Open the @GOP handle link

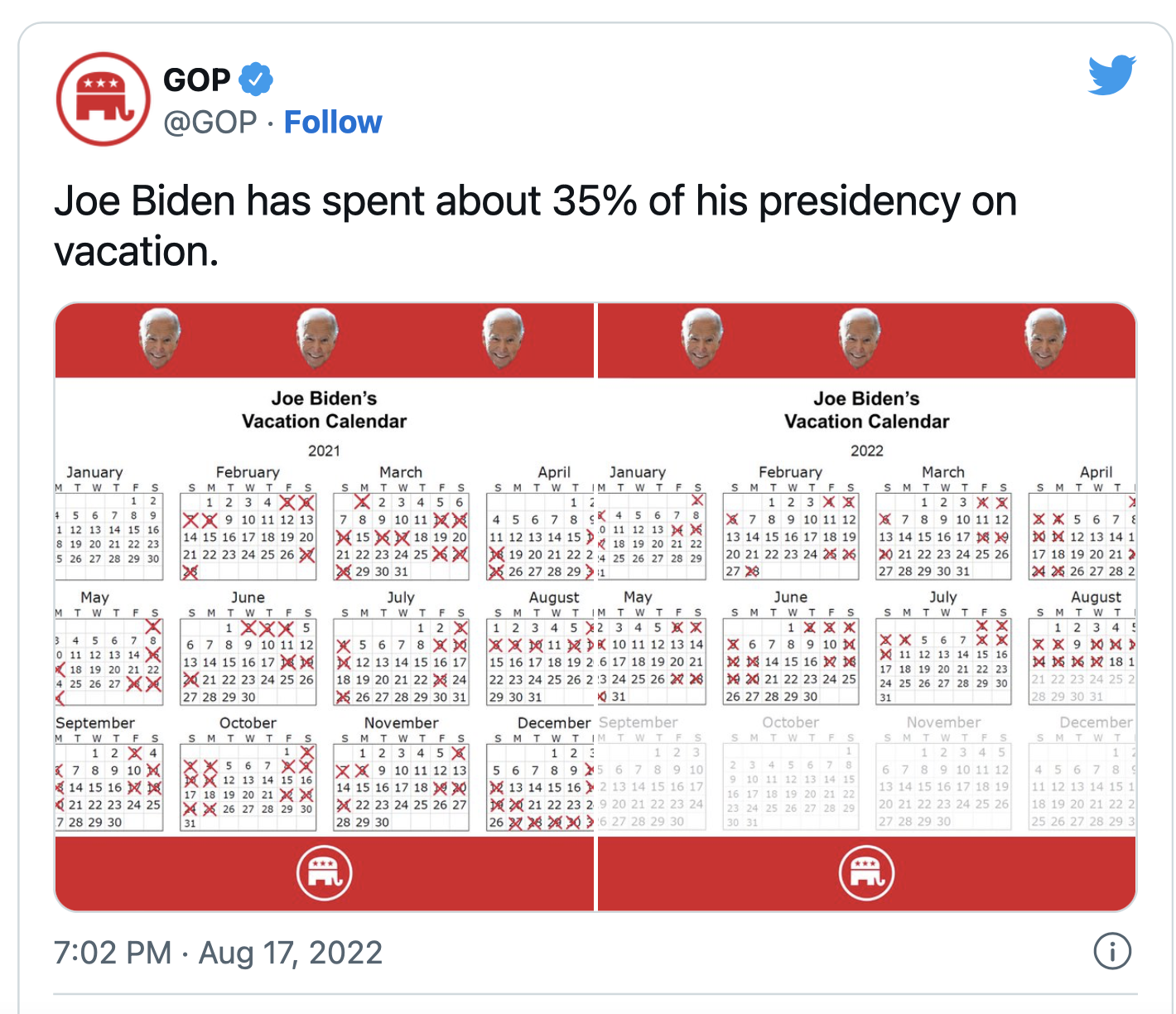pyautogui.click(x=210, y=123)
